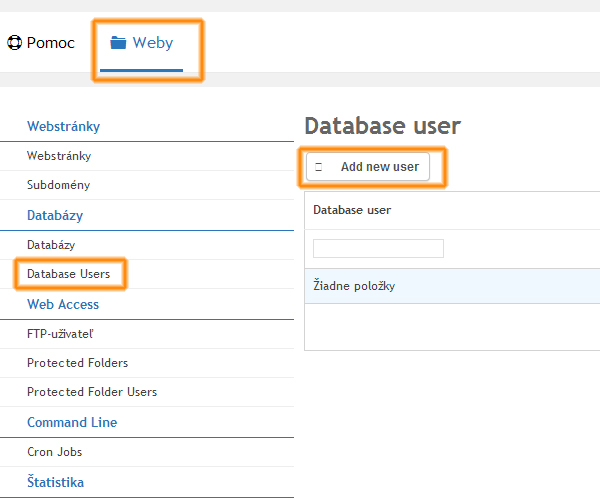This screenshot has height=500, width=600.
Task: Open Protected Folder Users page
Action: pos(92,392)
